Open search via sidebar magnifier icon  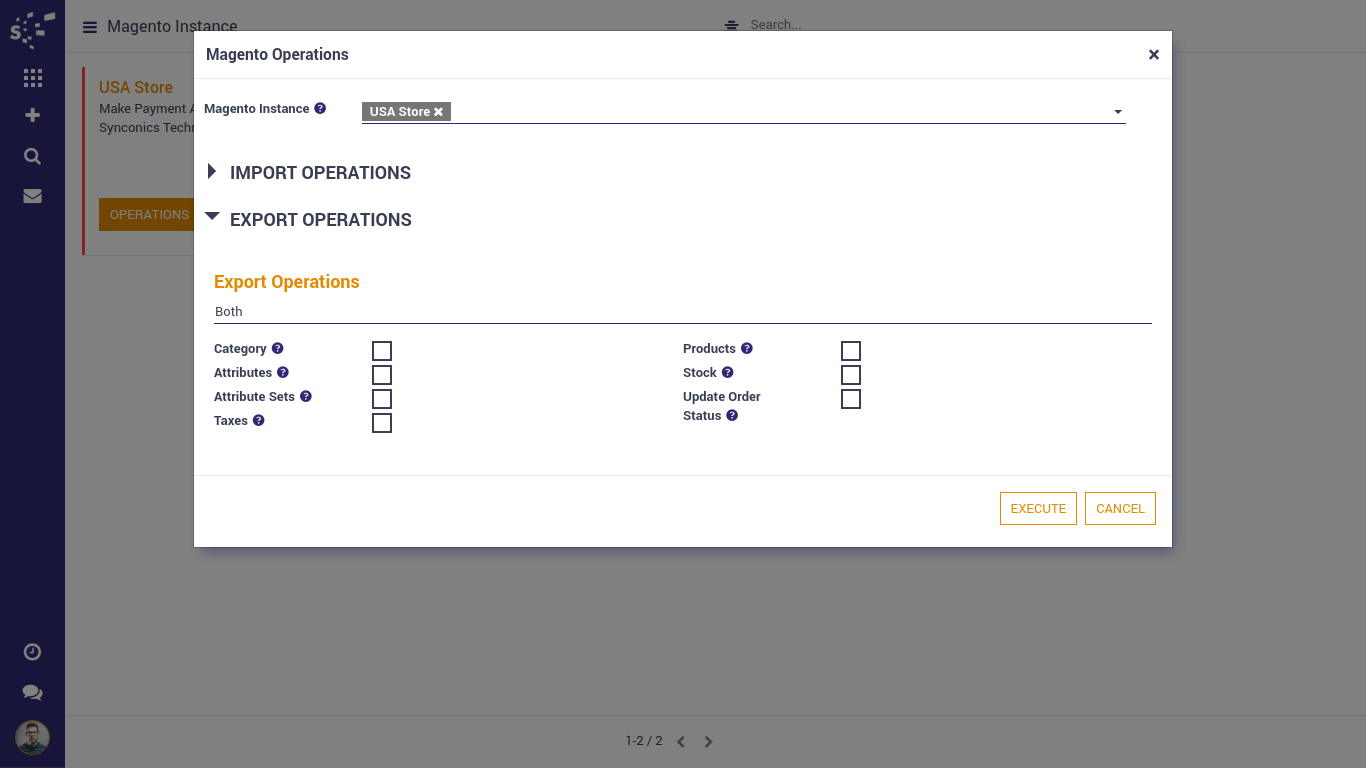(32, 156)
